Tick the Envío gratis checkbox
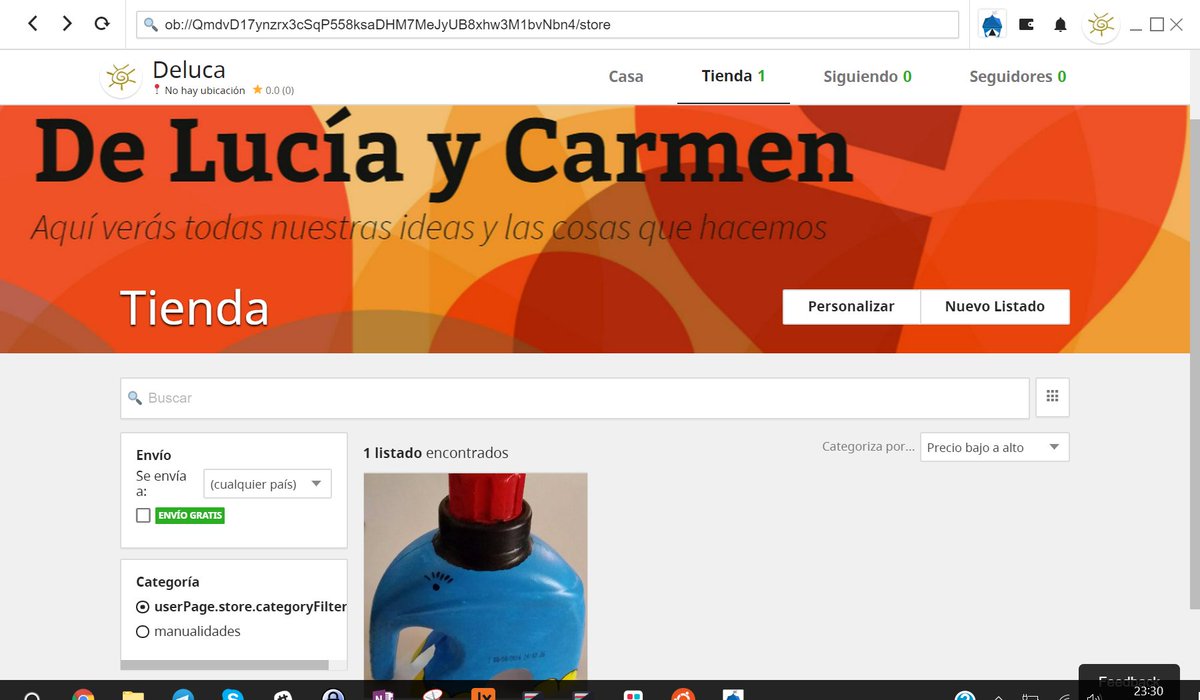 (143, 516)
